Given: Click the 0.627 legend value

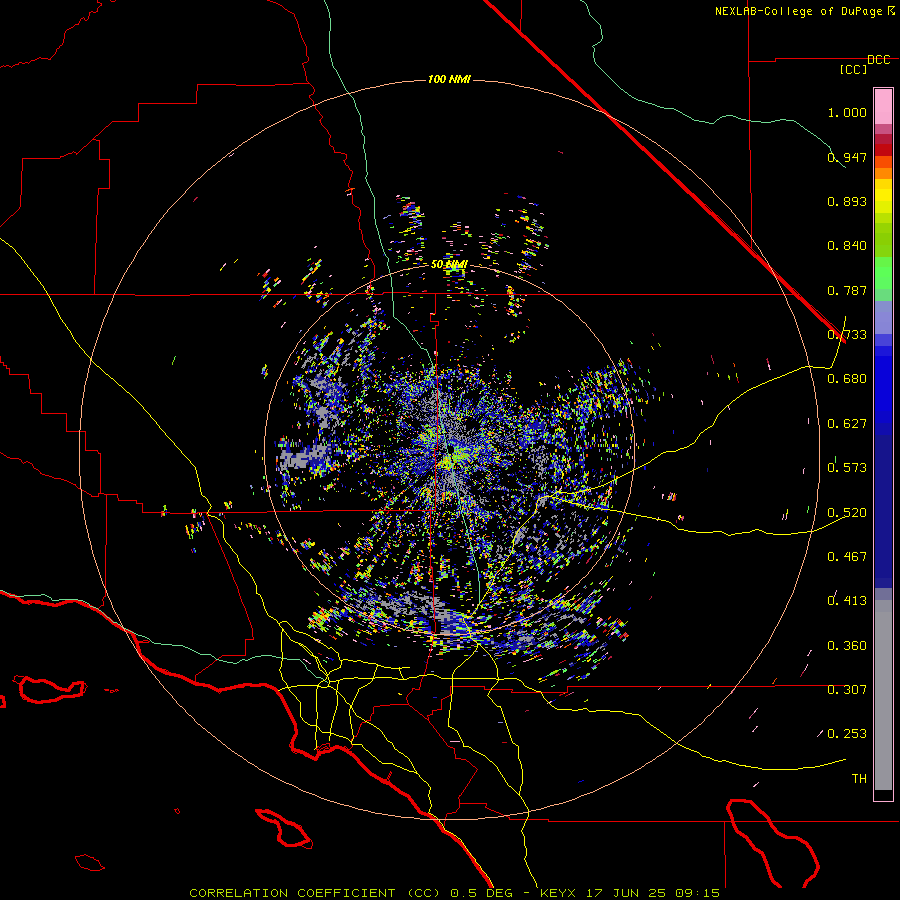Looking at the screenshot, I should pyautogui.click(x=847, y=424).
